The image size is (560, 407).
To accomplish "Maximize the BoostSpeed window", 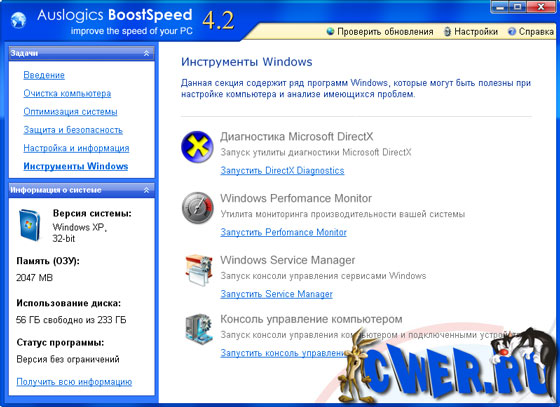I will (519, 6).
